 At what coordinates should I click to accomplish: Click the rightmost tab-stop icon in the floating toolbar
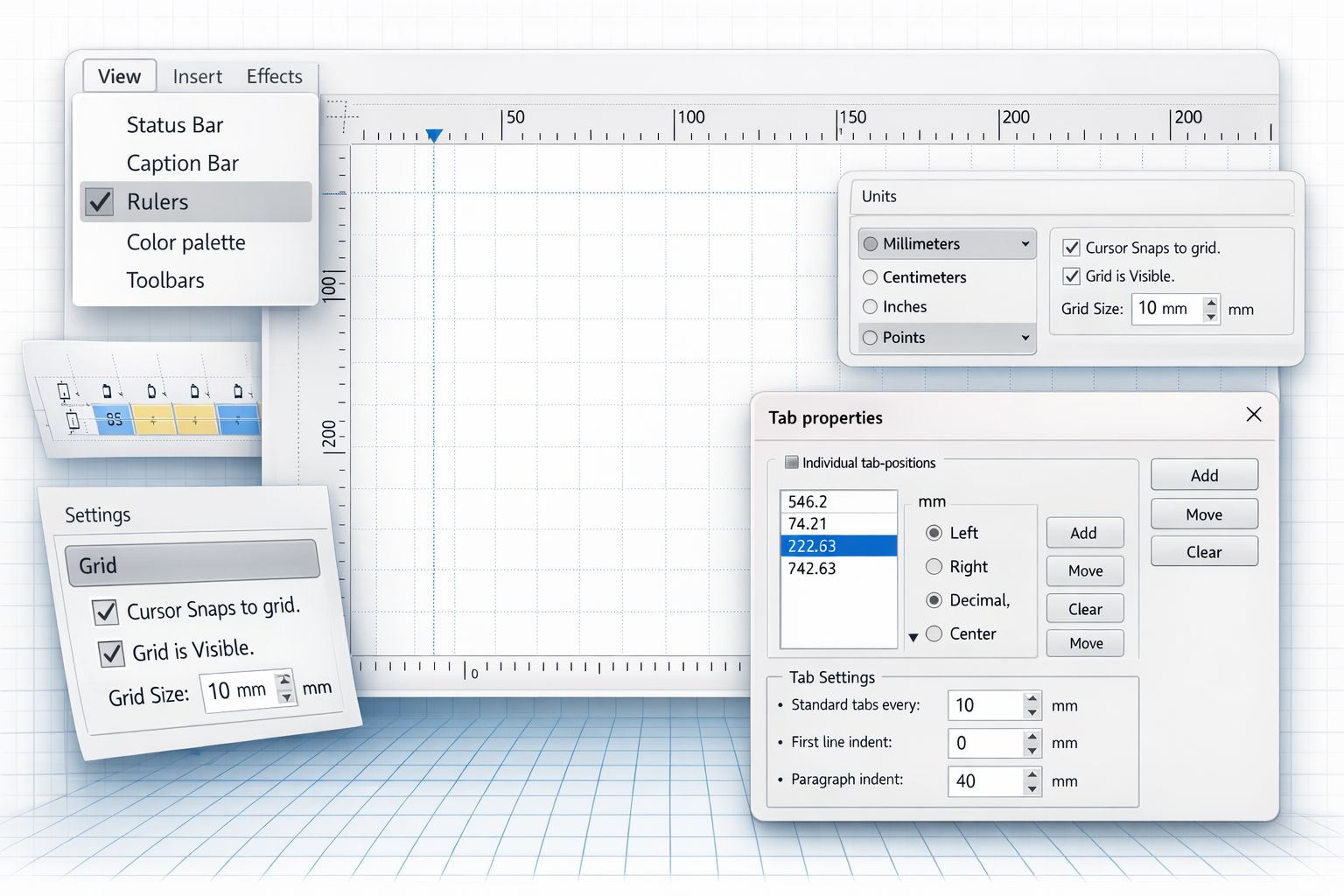point(238,391)
